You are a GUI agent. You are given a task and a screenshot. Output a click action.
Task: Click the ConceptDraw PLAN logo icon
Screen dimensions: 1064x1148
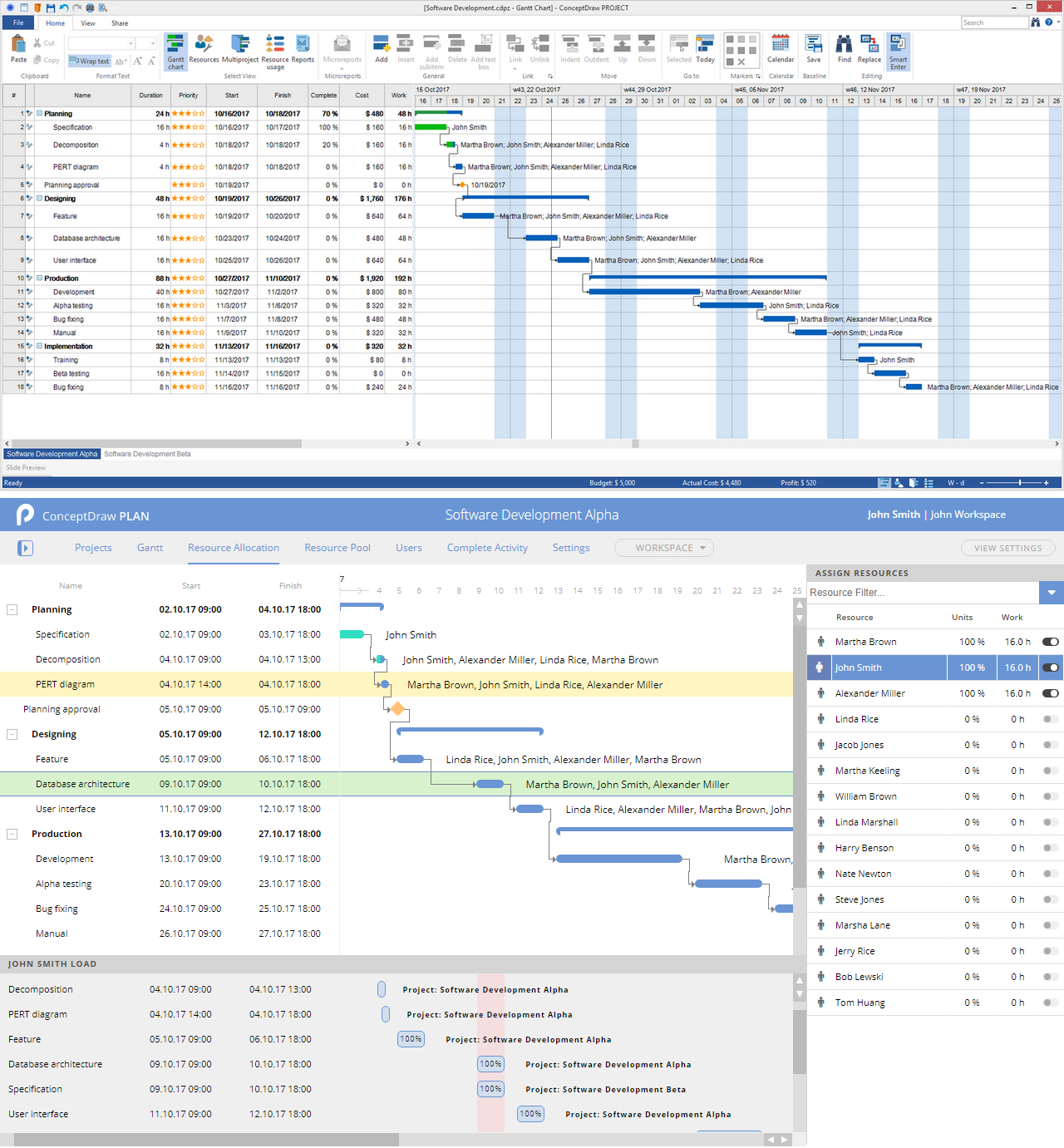pyautogui.click(x=26, y=515)
